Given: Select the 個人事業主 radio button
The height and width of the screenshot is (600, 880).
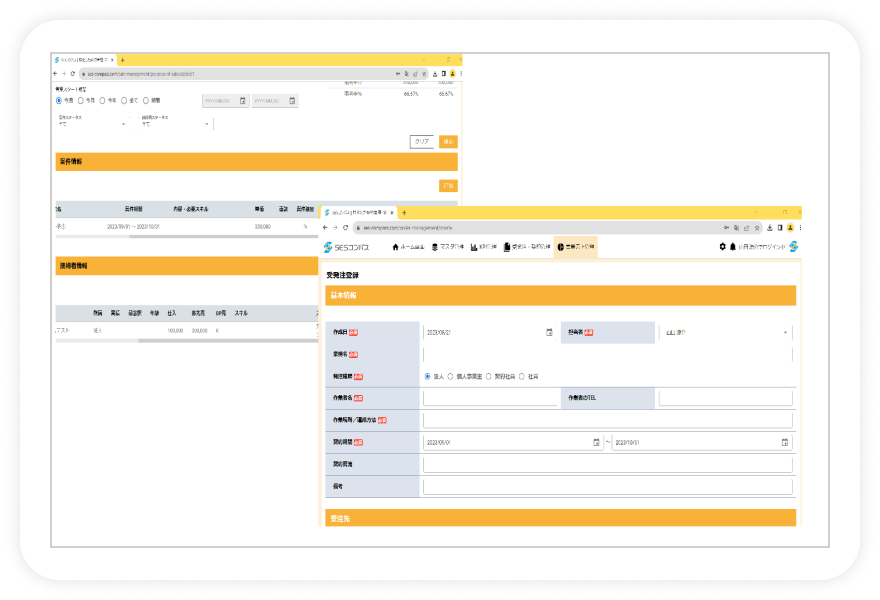Looking at the screenshot, I should (450, 377).
